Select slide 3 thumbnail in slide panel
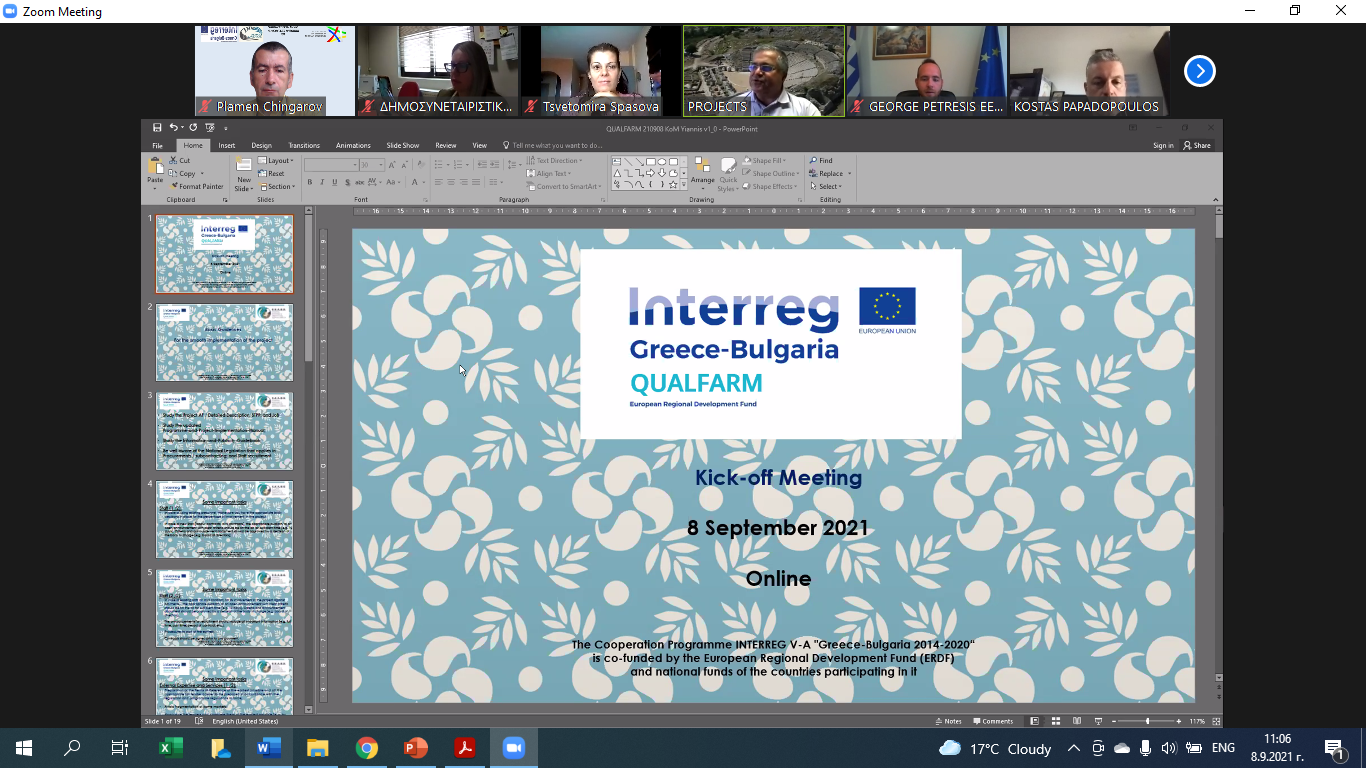The image size is (1366, 768). pyautogui.click(x=225, y=431)
